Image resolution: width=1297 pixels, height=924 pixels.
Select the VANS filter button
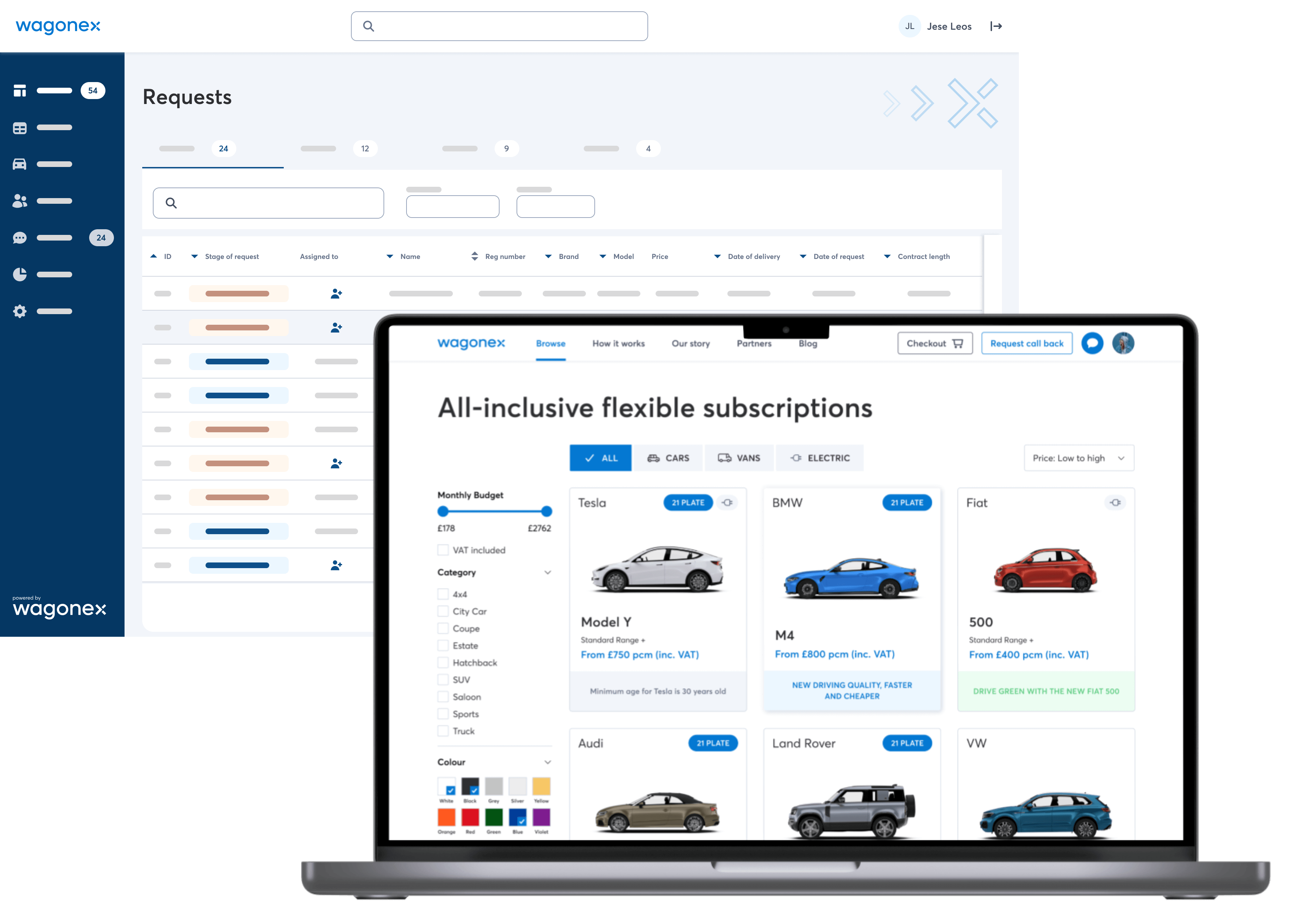[739, 458]
